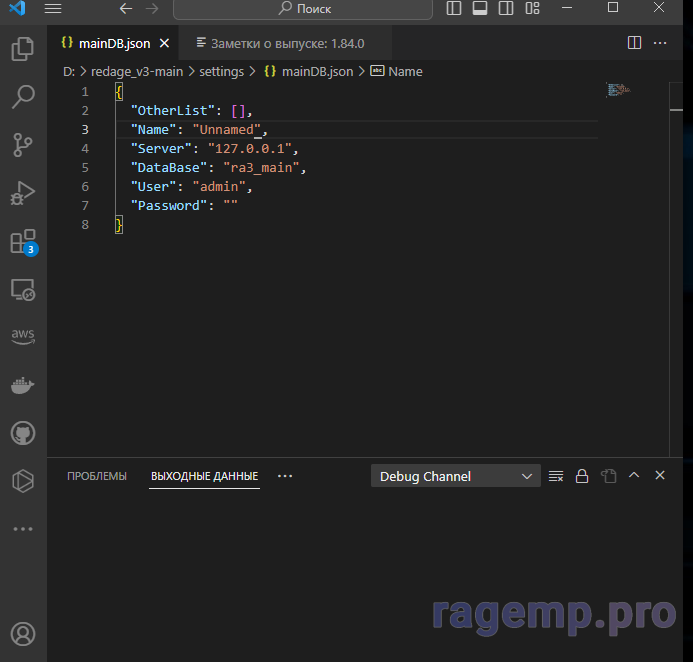Open the Docker view in activity bar

point(22,385)
